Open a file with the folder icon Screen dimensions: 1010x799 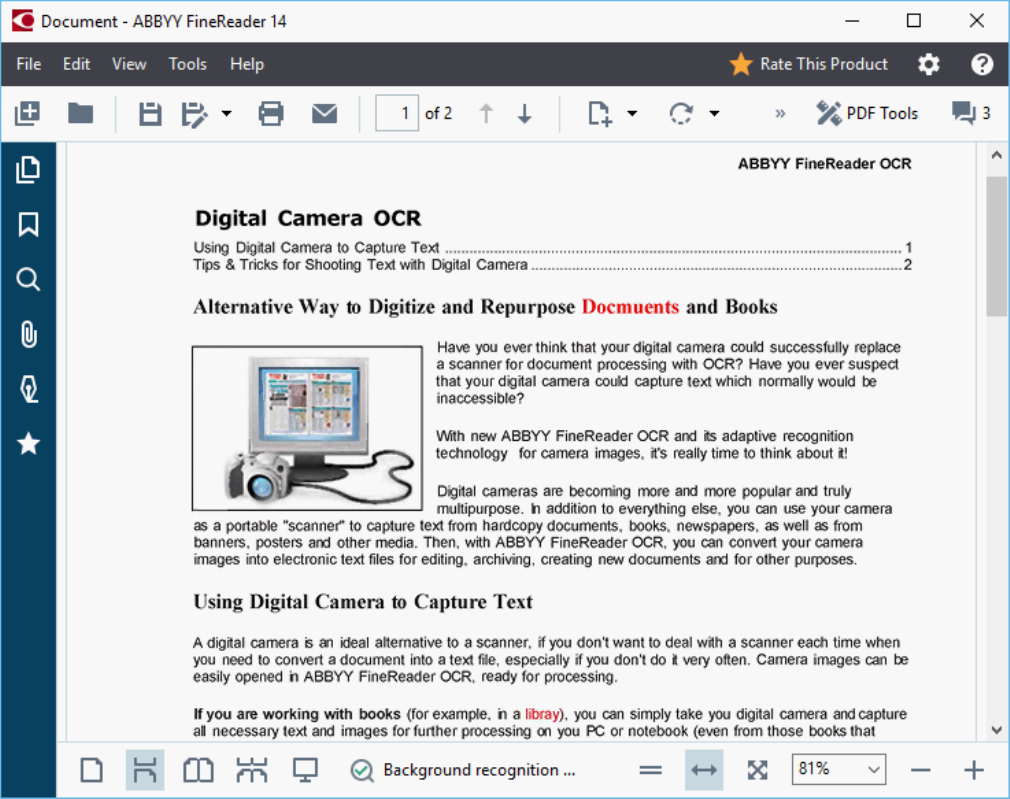pos(81,113)
